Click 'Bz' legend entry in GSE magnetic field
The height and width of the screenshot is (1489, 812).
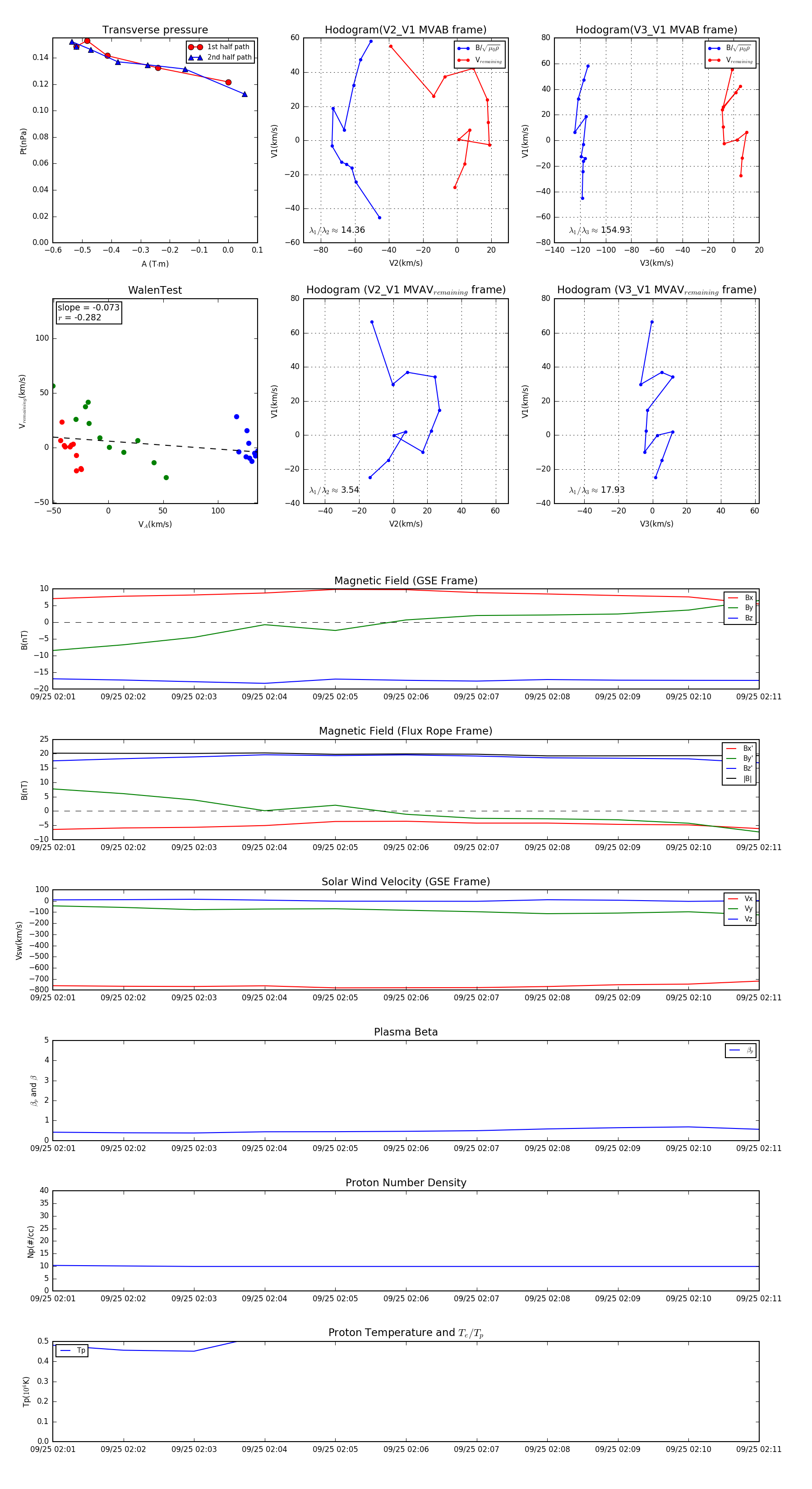[x=740, y=618]
